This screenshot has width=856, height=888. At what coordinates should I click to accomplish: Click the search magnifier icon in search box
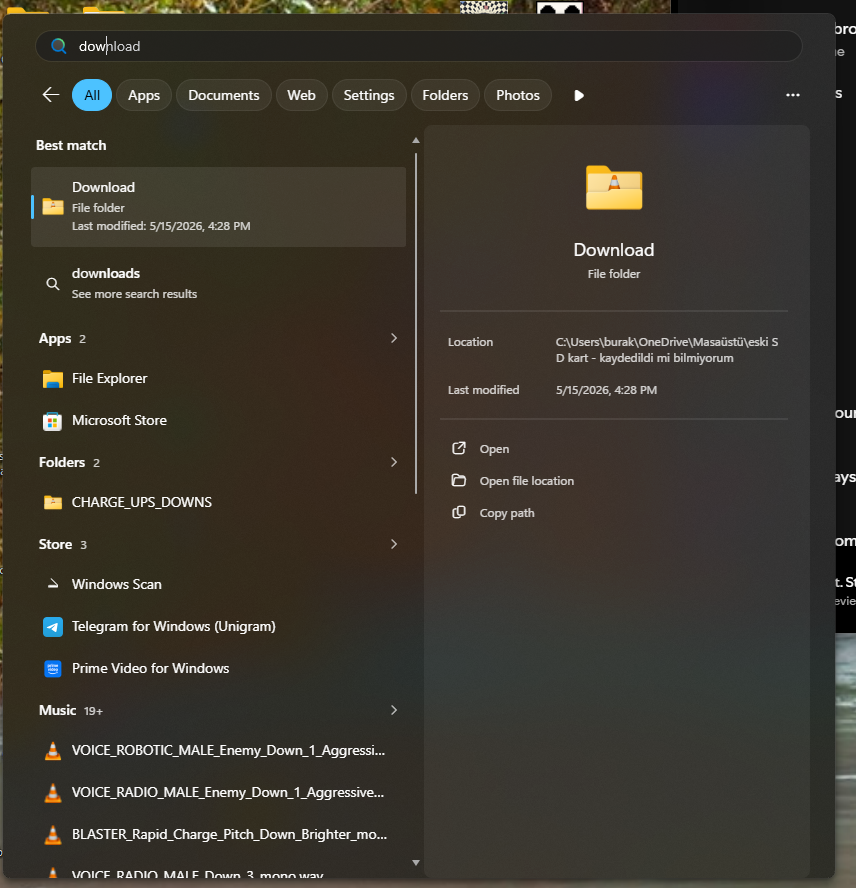[58, 46]
